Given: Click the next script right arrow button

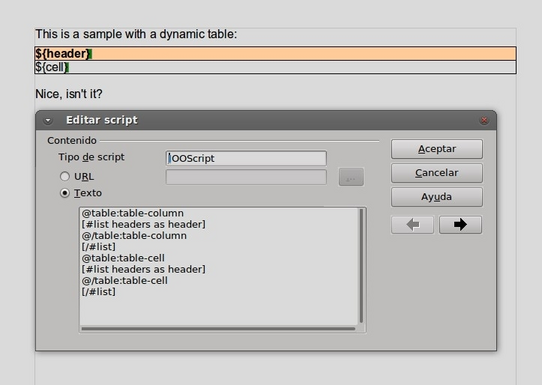Looking at the screenshot, I should (x=460, y=225).
